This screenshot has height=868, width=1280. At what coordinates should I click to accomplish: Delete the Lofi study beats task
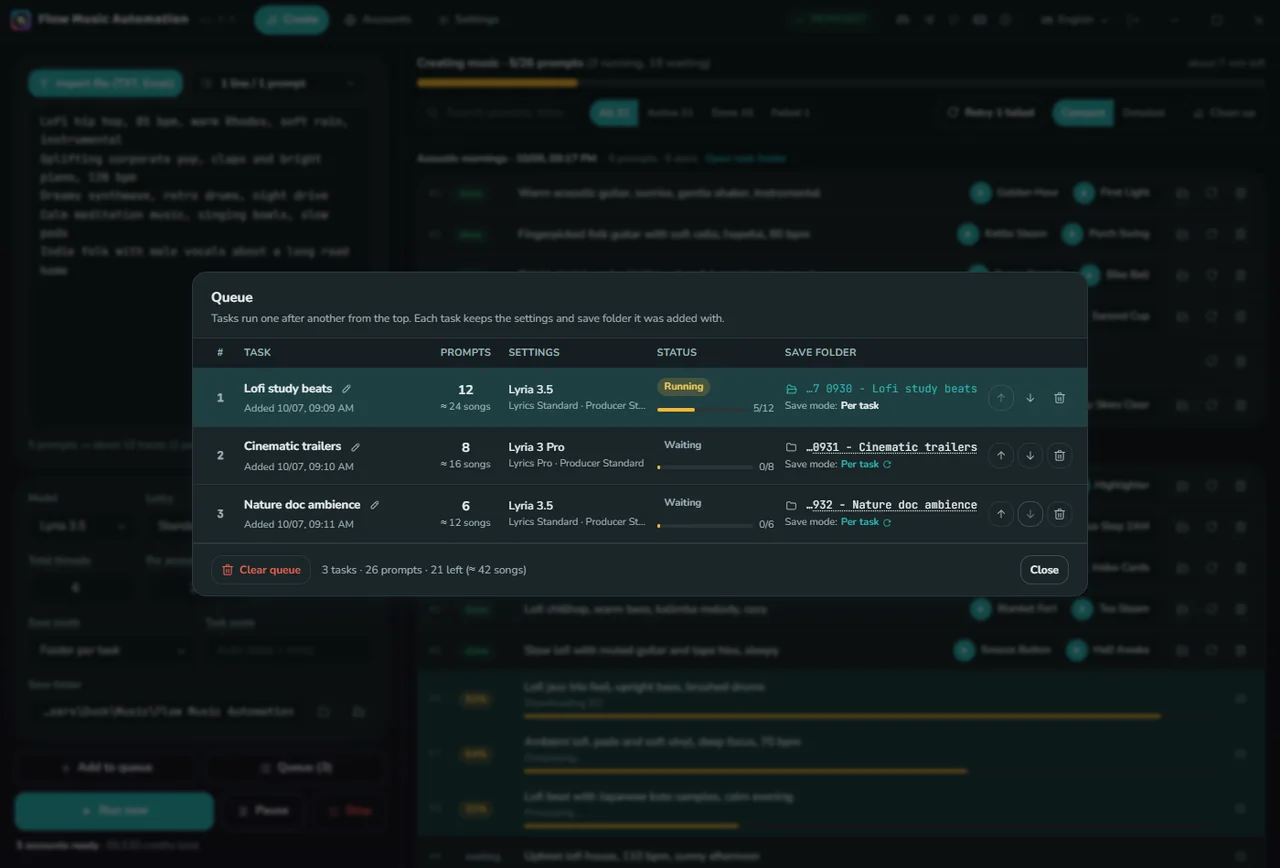pyautogui.click(x=1059, y=398)
